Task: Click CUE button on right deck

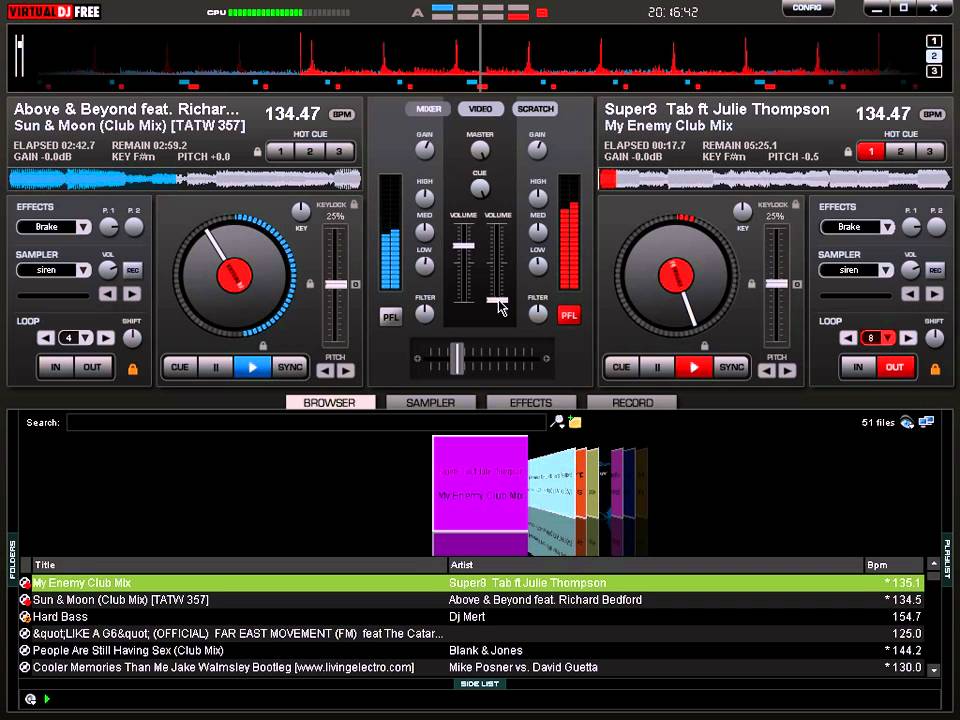Action: (621, 367)
